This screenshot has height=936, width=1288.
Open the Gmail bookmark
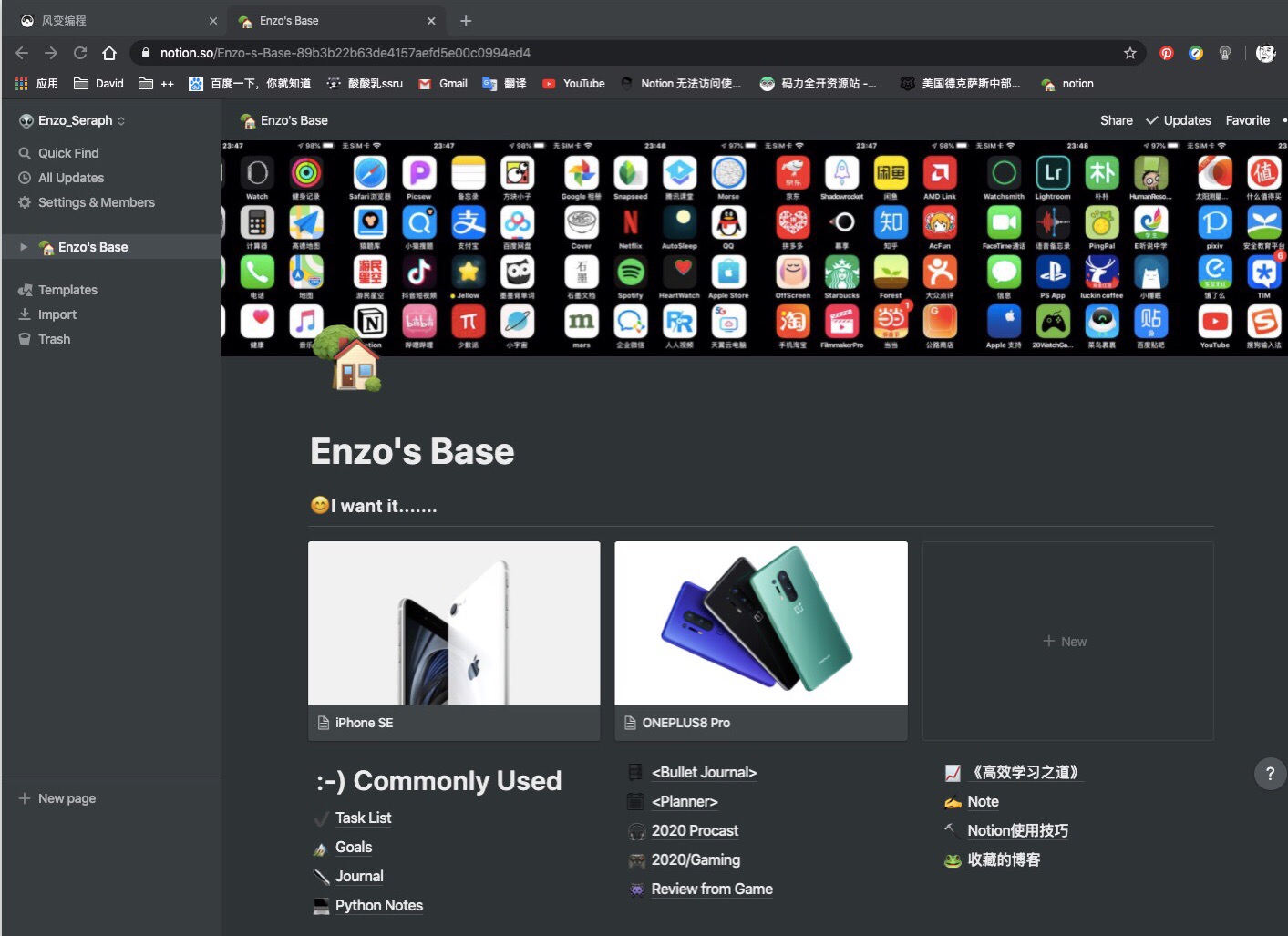pos(443,84)
